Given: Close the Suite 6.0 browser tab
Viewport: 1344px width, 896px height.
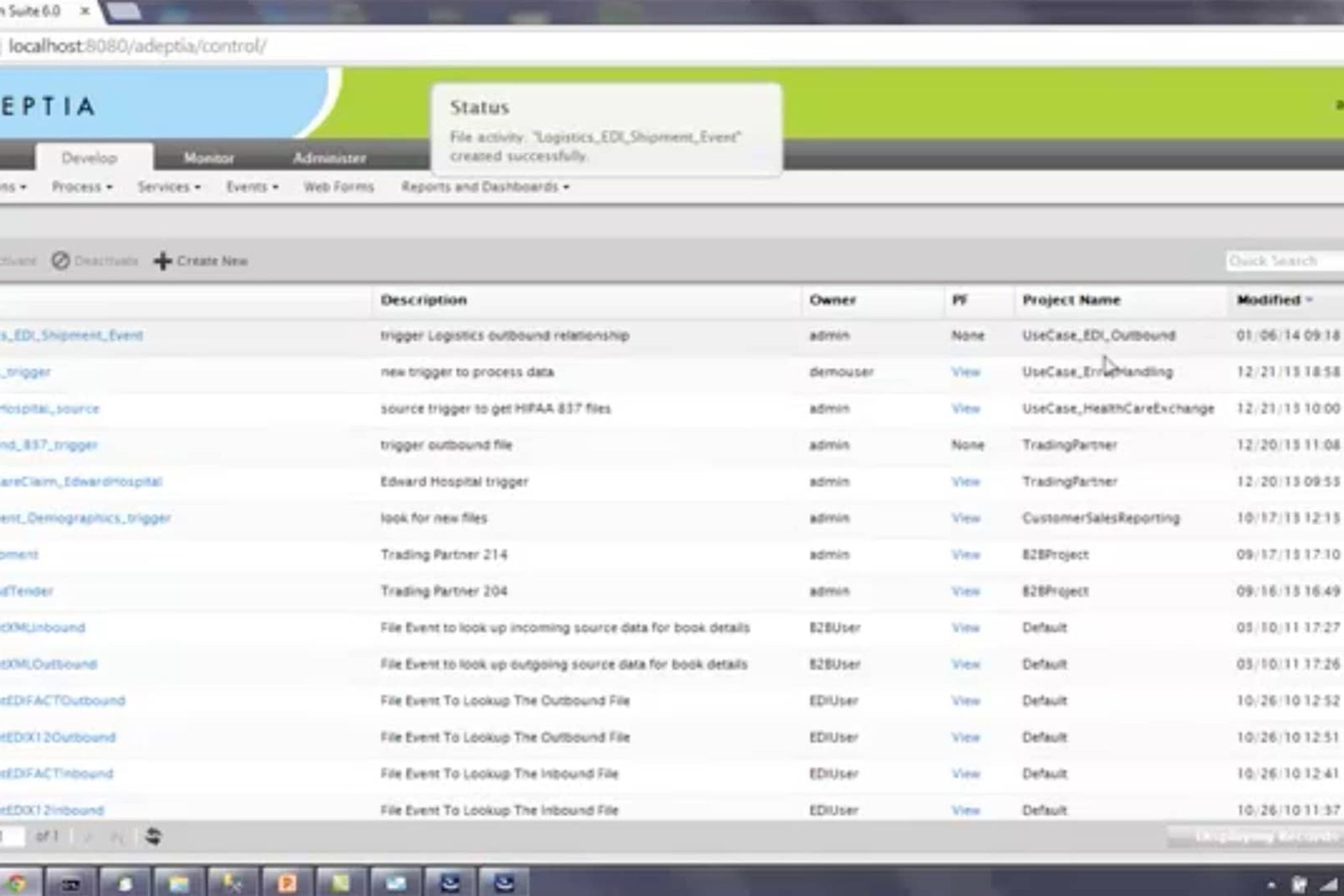Looking at the screenshot, I should point(85,11).
